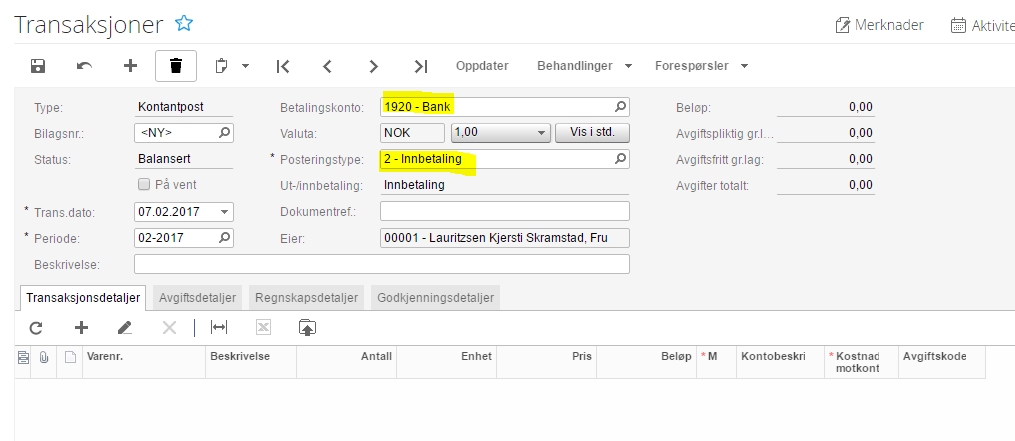Image resolution: width=1015 pixels, height=441 pixels.
Task: Switch to the Avgiftsdetaljer tab
Action: [x=200, y=297]
